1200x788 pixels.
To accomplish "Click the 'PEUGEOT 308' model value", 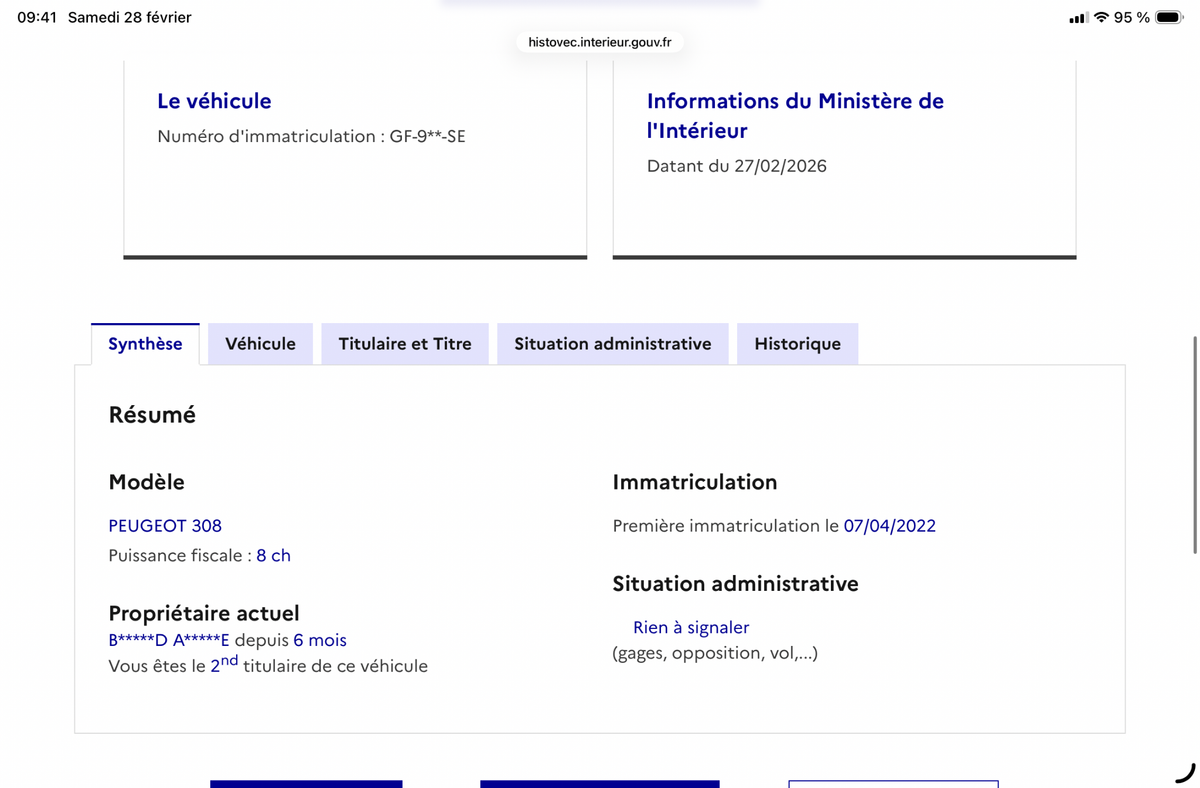I will 165,526.
